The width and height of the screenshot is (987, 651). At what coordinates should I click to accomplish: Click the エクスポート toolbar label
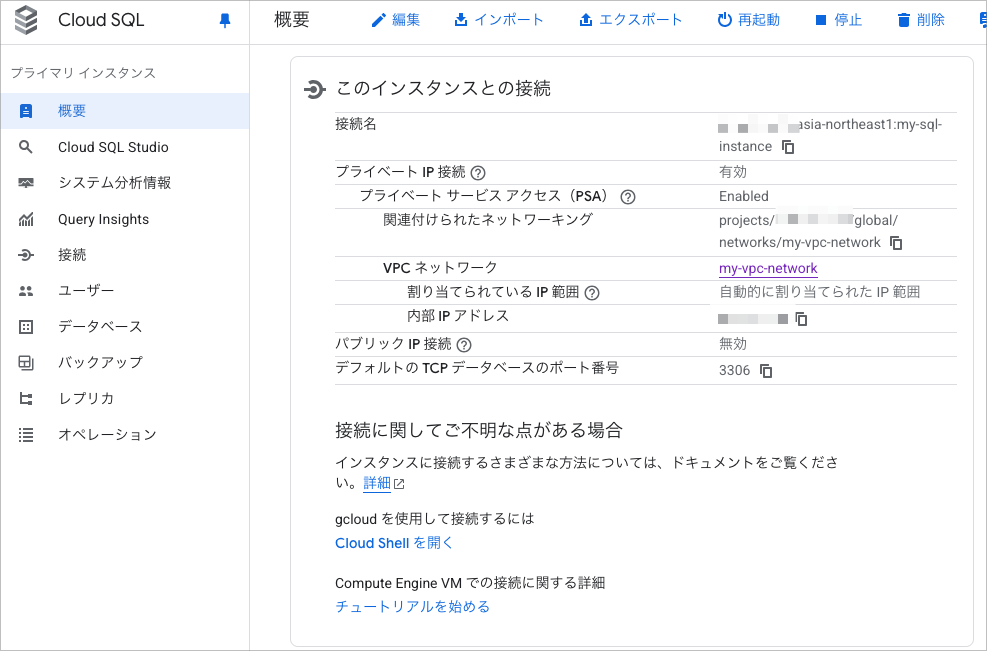[x=640, y=20]
